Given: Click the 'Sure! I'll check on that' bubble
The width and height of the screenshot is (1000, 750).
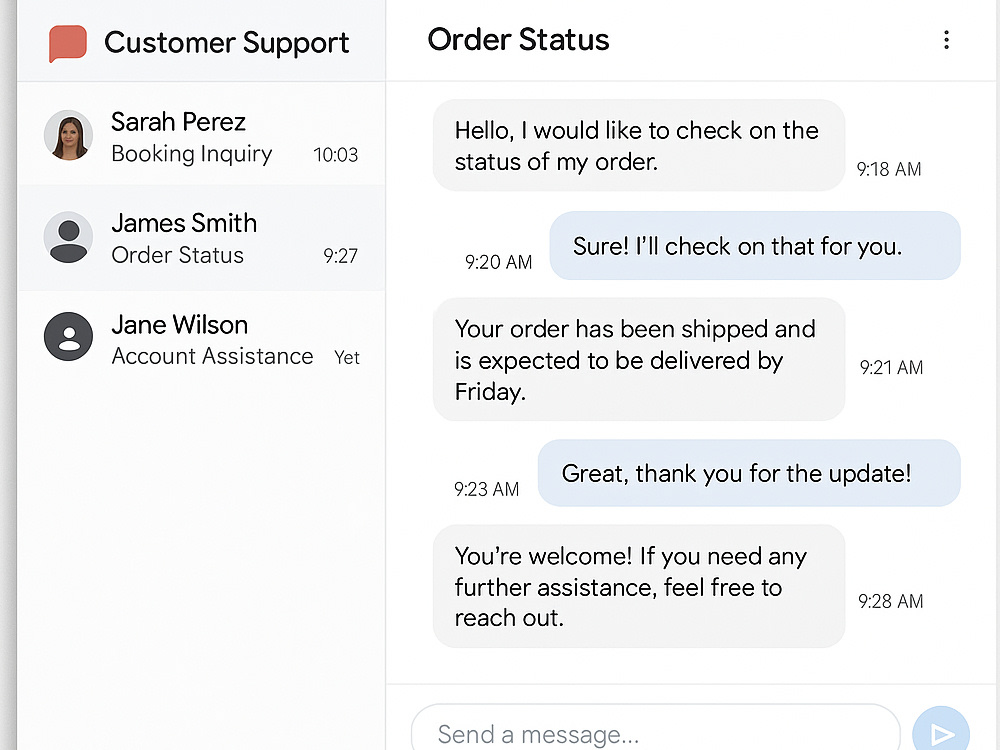Looking at the screenshot, I should (x=755, y=246).
